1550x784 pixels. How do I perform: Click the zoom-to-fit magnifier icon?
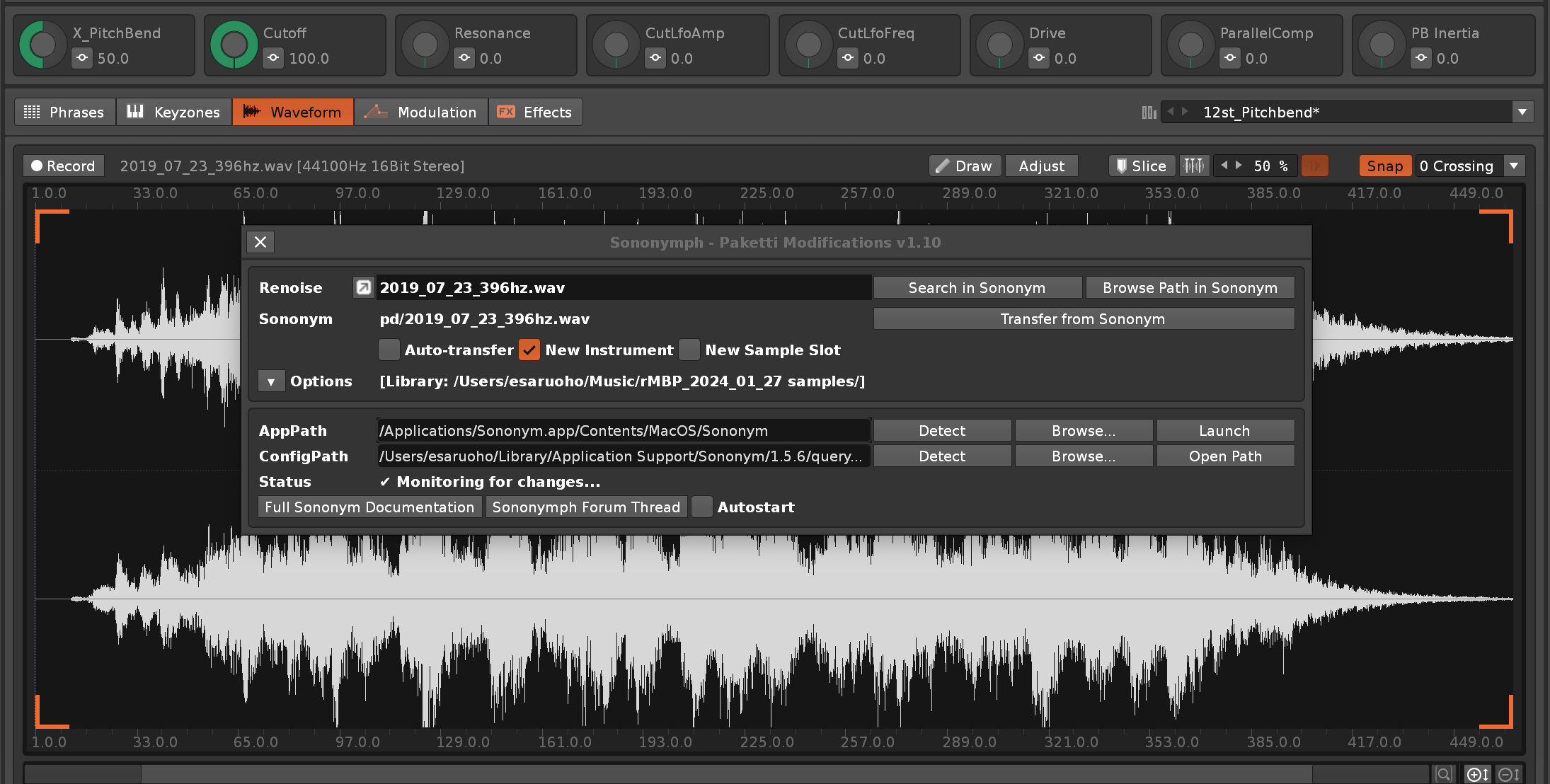coord(1444,774)
